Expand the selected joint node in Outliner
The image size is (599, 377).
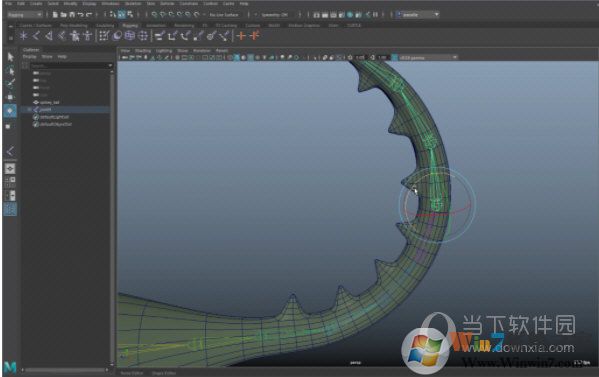point(30,110)
